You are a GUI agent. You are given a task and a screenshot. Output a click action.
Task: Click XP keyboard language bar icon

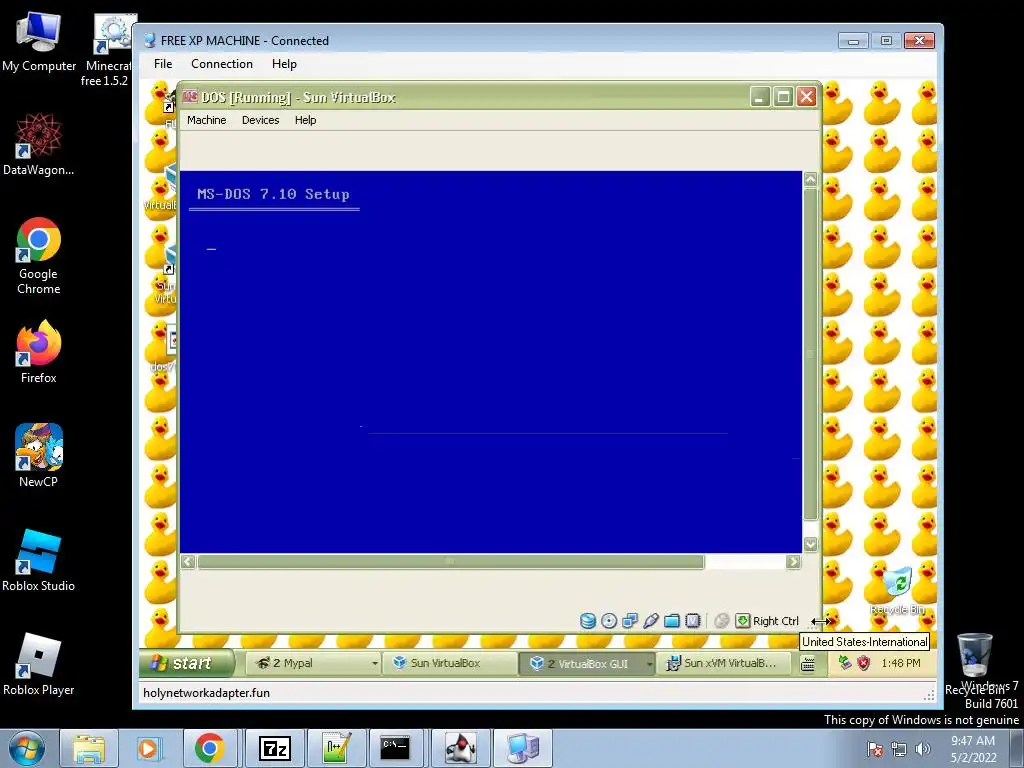coord(808,664)
